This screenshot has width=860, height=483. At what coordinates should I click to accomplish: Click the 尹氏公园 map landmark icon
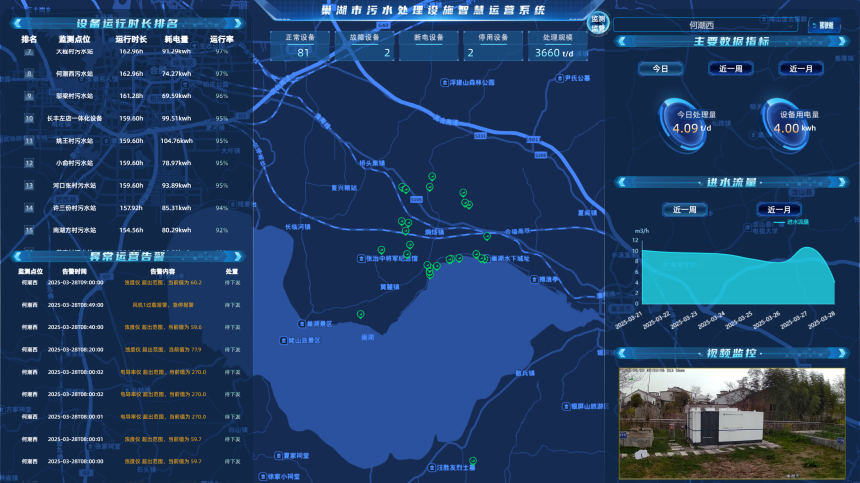559,78
